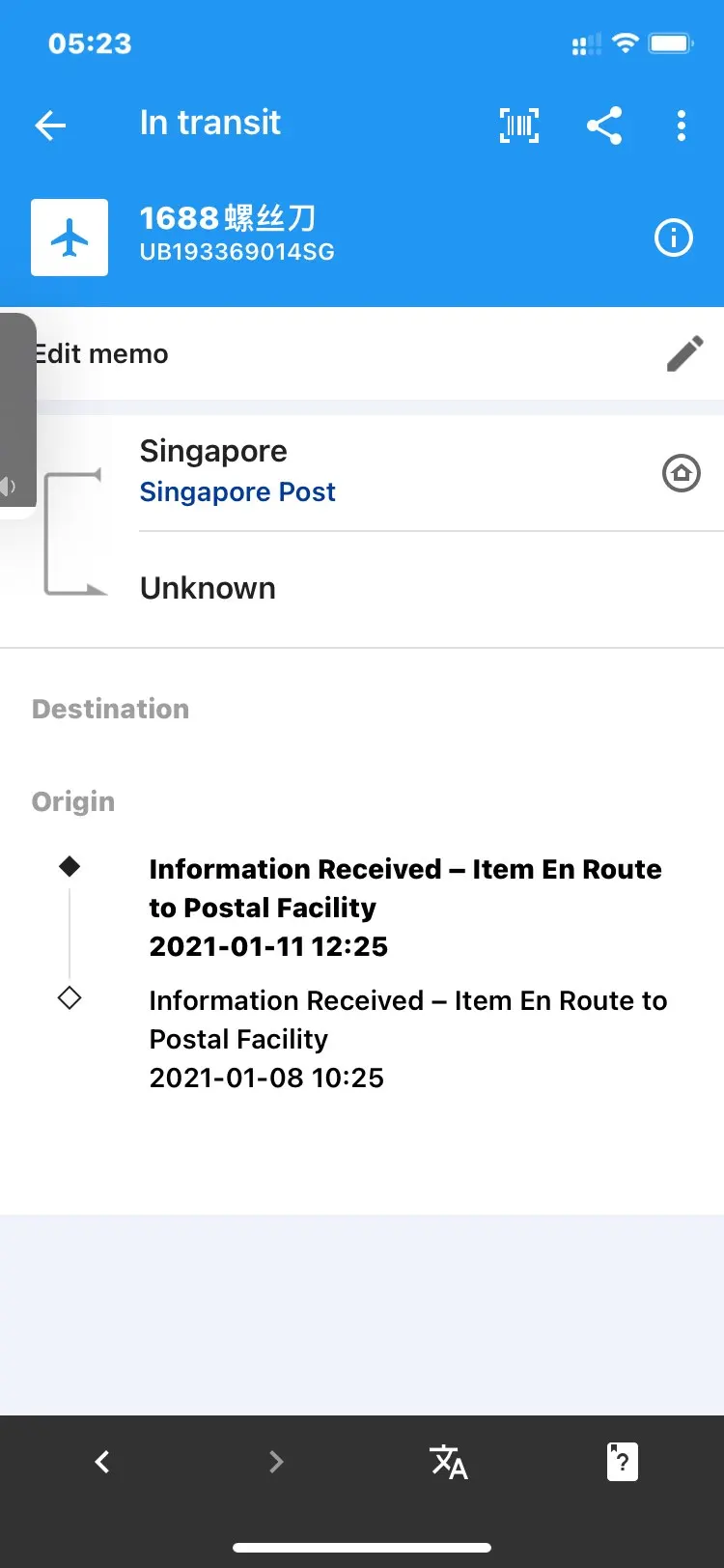Open the three-dot overflow menu
The height and width of the screenshot is (1568, 724).
pos(682,126)
